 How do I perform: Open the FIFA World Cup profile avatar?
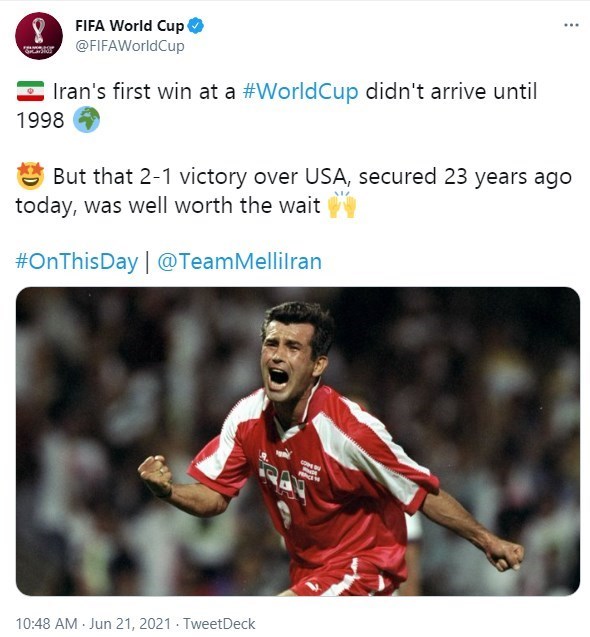pos(39,36)
